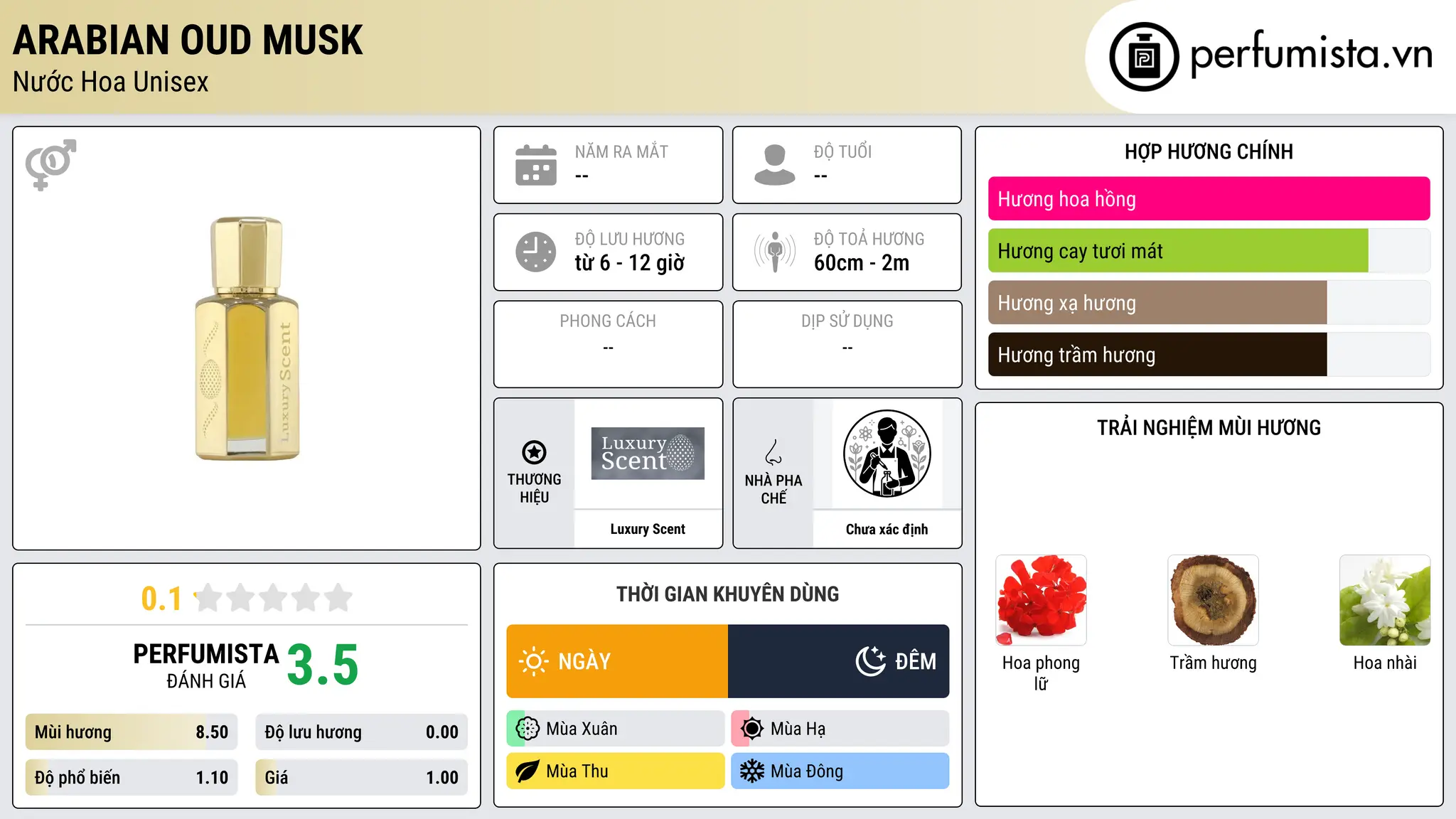Click the ĐỘ TUỔI label

coord(842,151)
